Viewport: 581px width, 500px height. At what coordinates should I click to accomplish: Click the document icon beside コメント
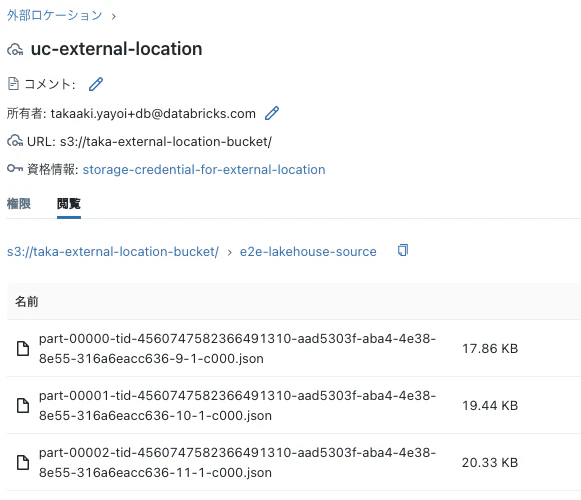pyautogui.click(x=13, y=84)
